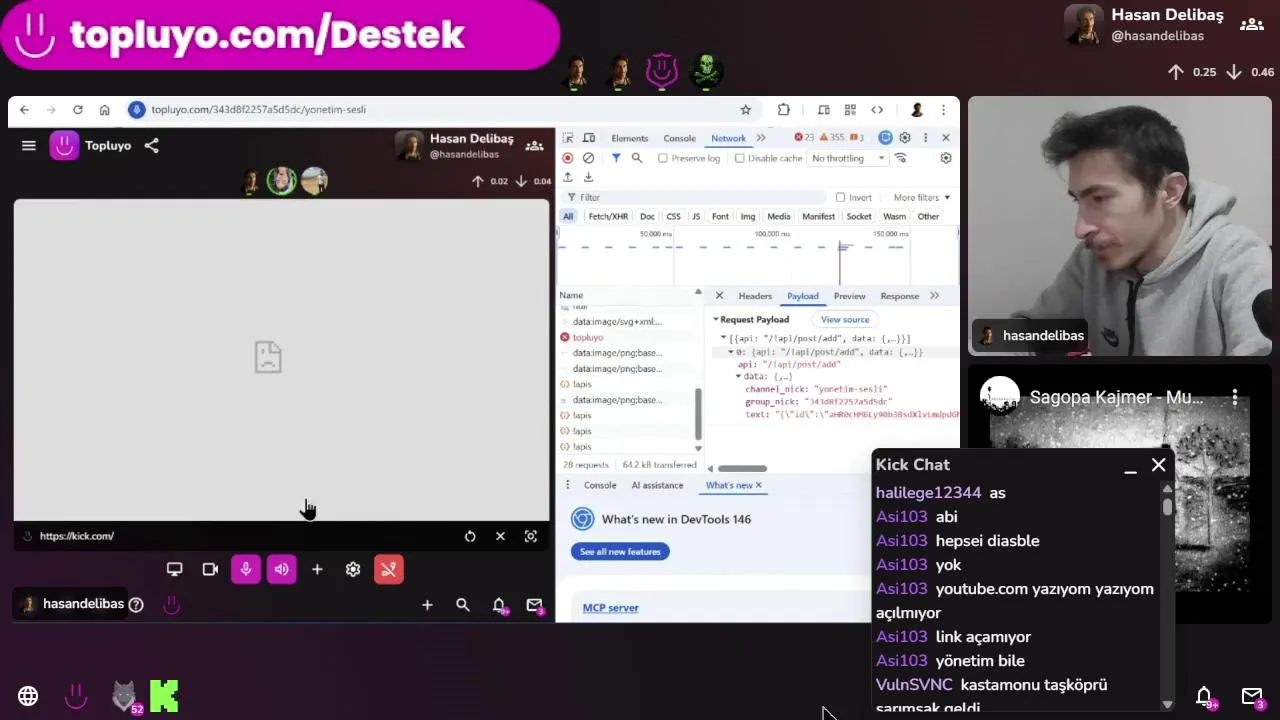Viewport: 1280px width, 720px height.
Task: Click payload horizontal scrollbar thumb
Action: 742,468
